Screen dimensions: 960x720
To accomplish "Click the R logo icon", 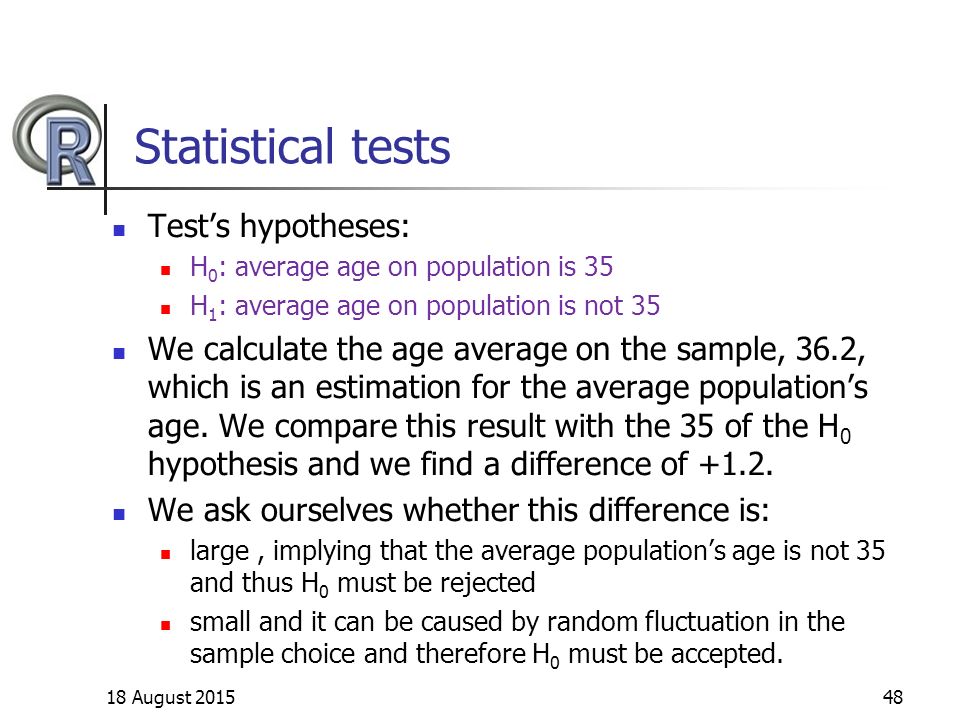I will pyautogui.click(x=57, y=140).
